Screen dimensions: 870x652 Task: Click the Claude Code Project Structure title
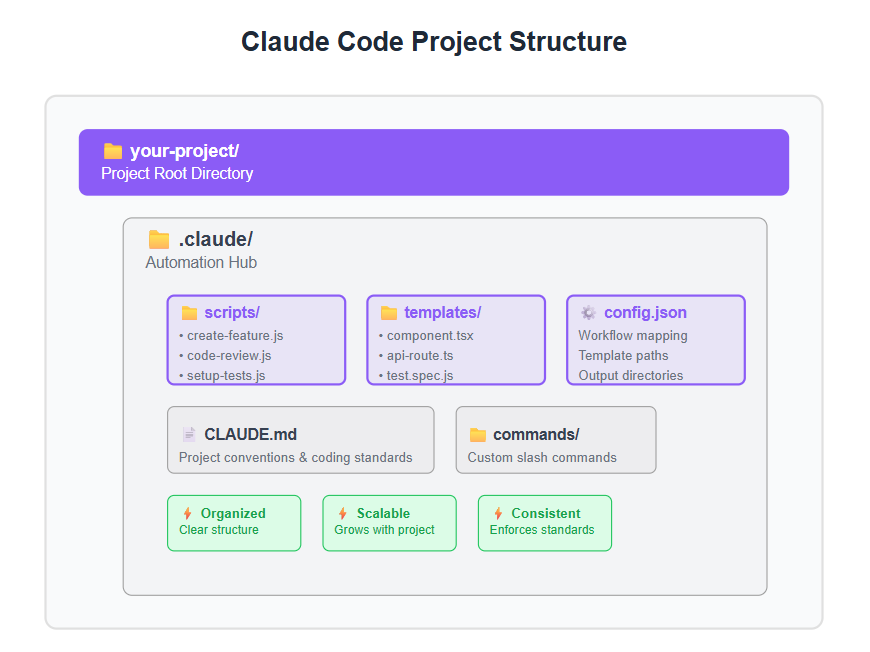pos(434,42)
